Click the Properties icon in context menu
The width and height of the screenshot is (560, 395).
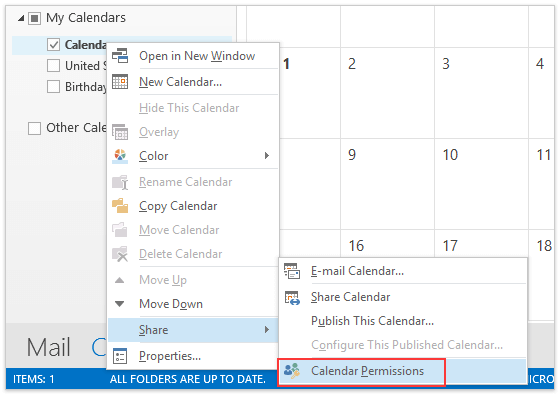(x=120, y=356)
